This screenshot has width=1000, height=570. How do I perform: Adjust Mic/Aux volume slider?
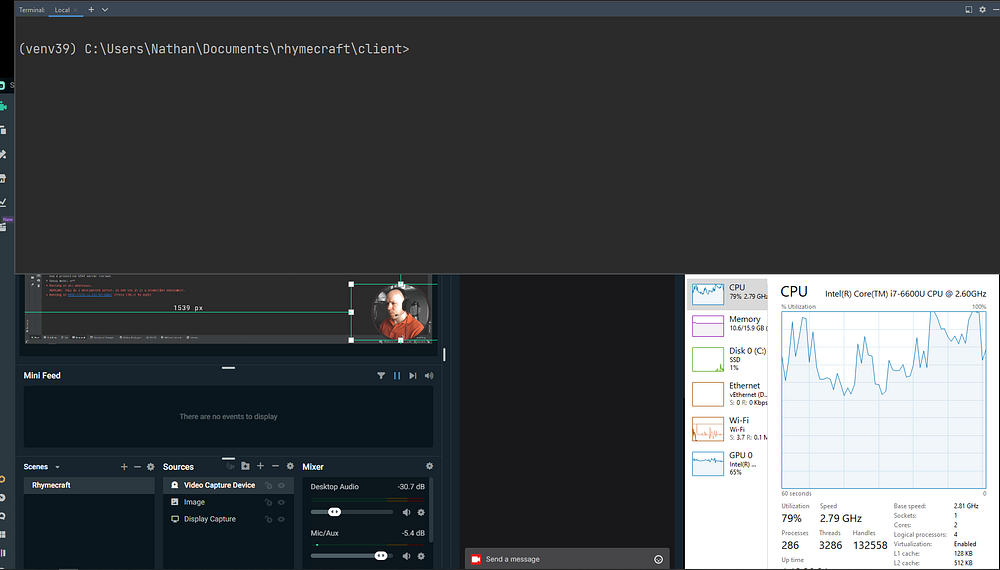point(352,556)
